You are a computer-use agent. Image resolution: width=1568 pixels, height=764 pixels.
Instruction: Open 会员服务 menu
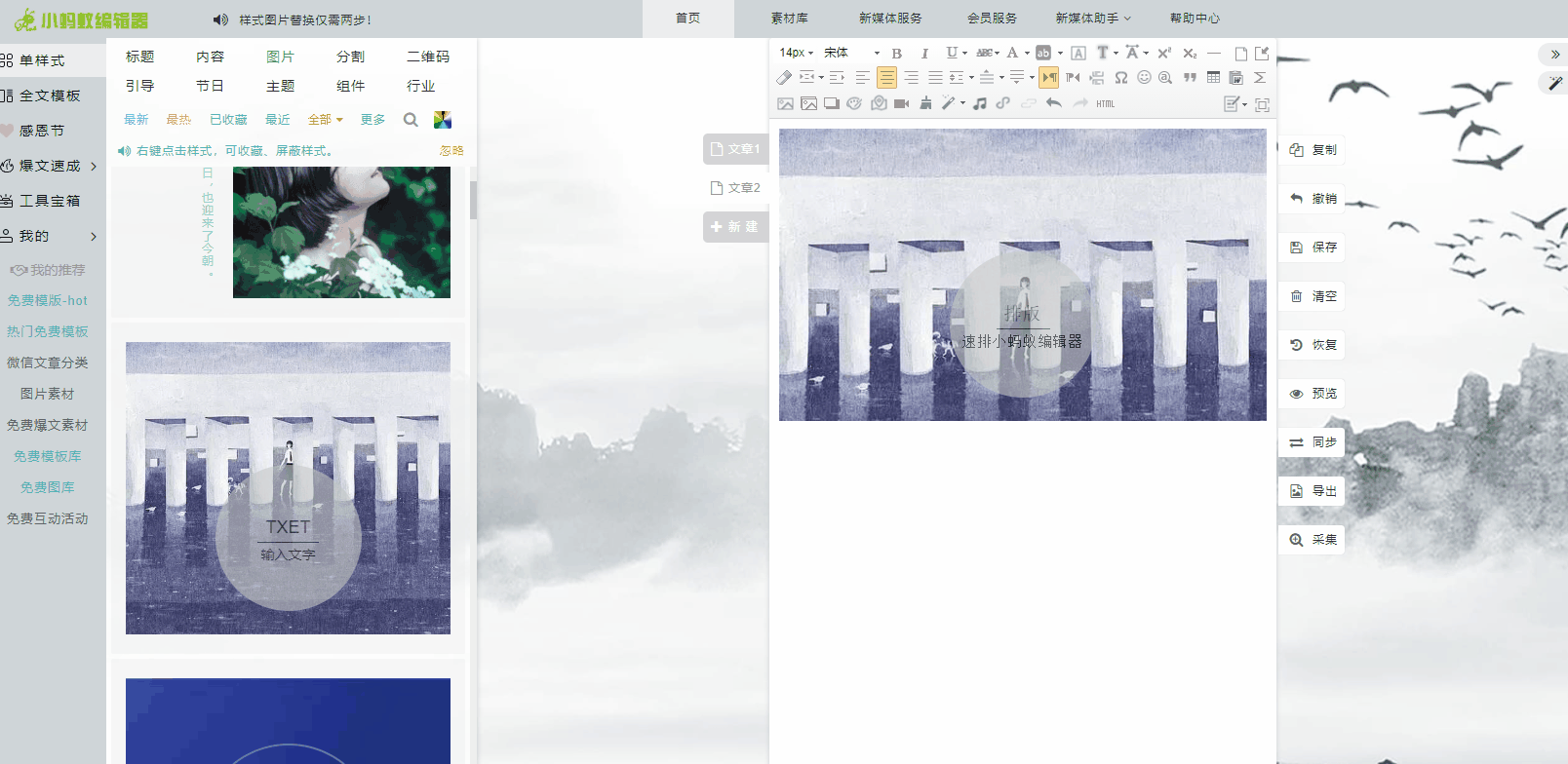point(992,19)
